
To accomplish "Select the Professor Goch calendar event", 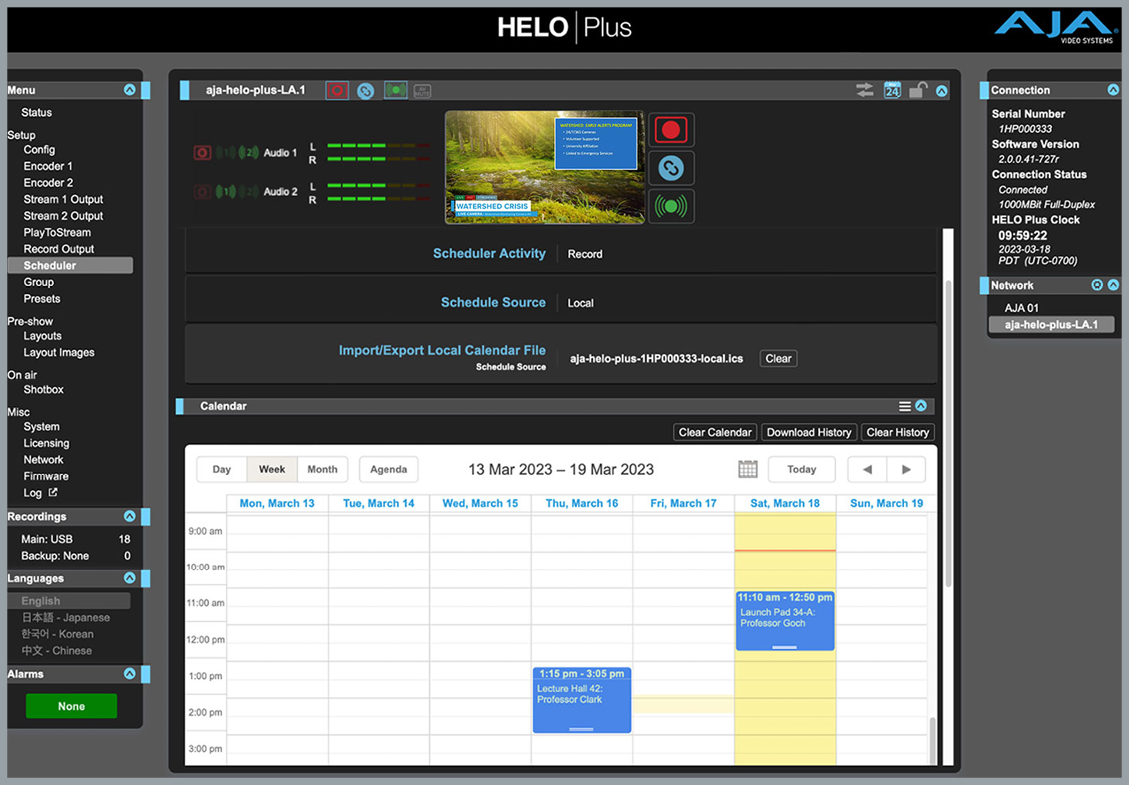I will (x=785, y=620).
